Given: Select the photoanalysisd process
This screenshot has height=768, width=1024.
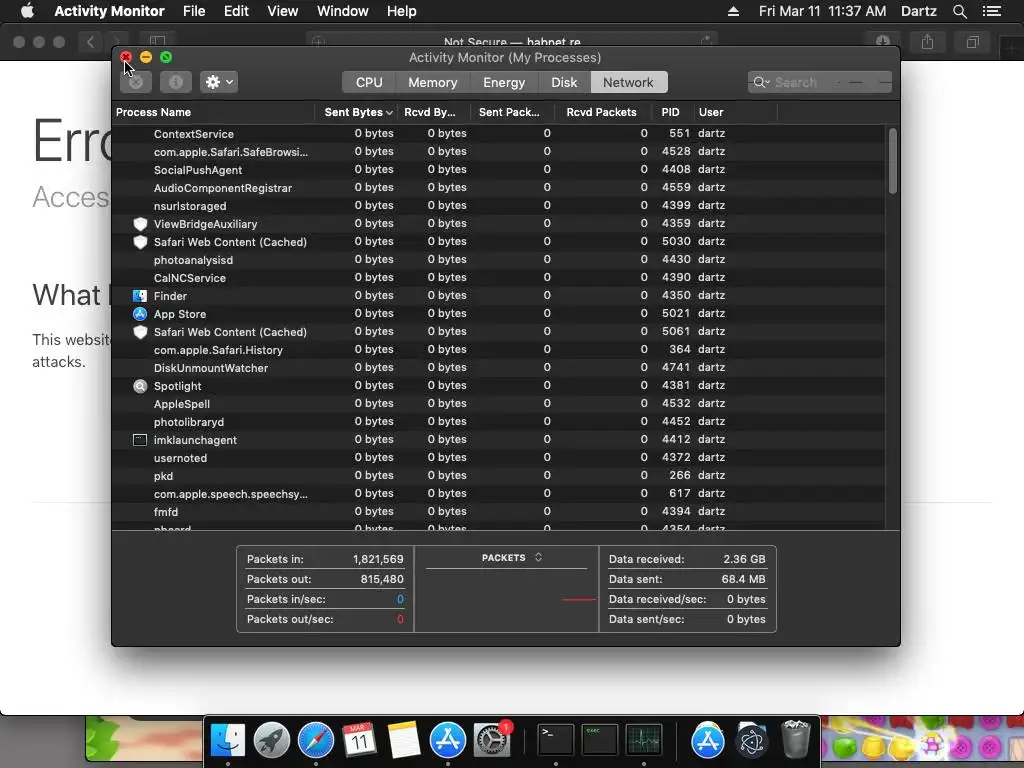Looking at the screenshot, I should coord(499,260).
